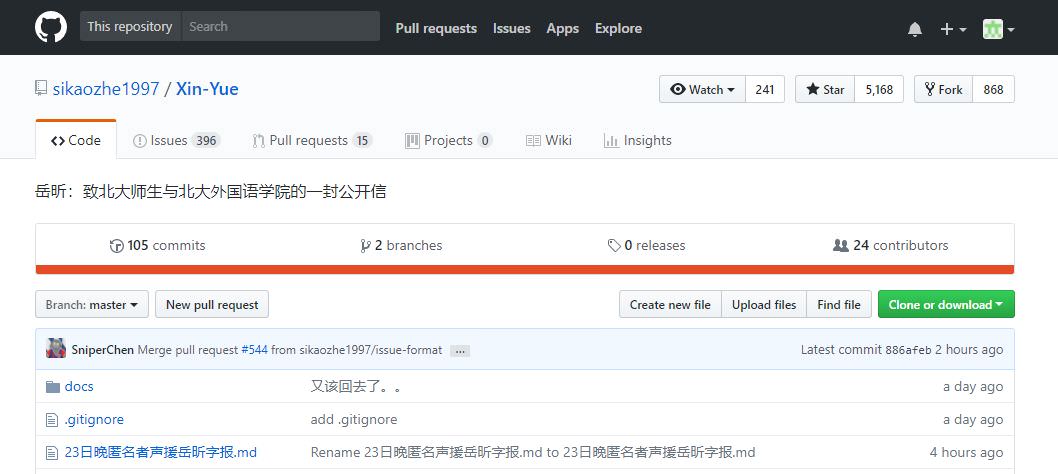Switch to the Insights tab

[638, 140]
